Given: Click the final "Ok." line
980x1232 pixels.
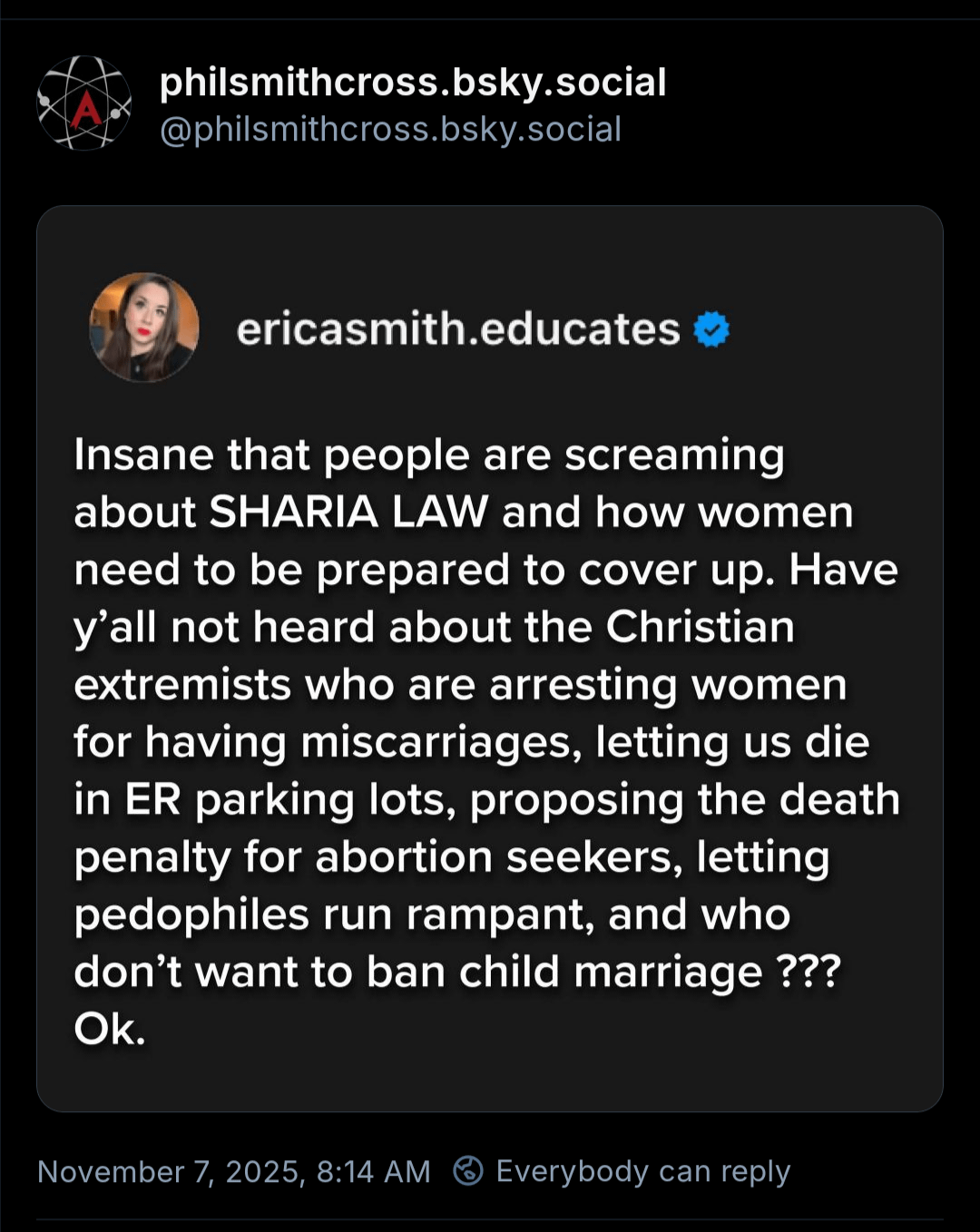Looking at the screenshot, I should [x=110, y=1030].
